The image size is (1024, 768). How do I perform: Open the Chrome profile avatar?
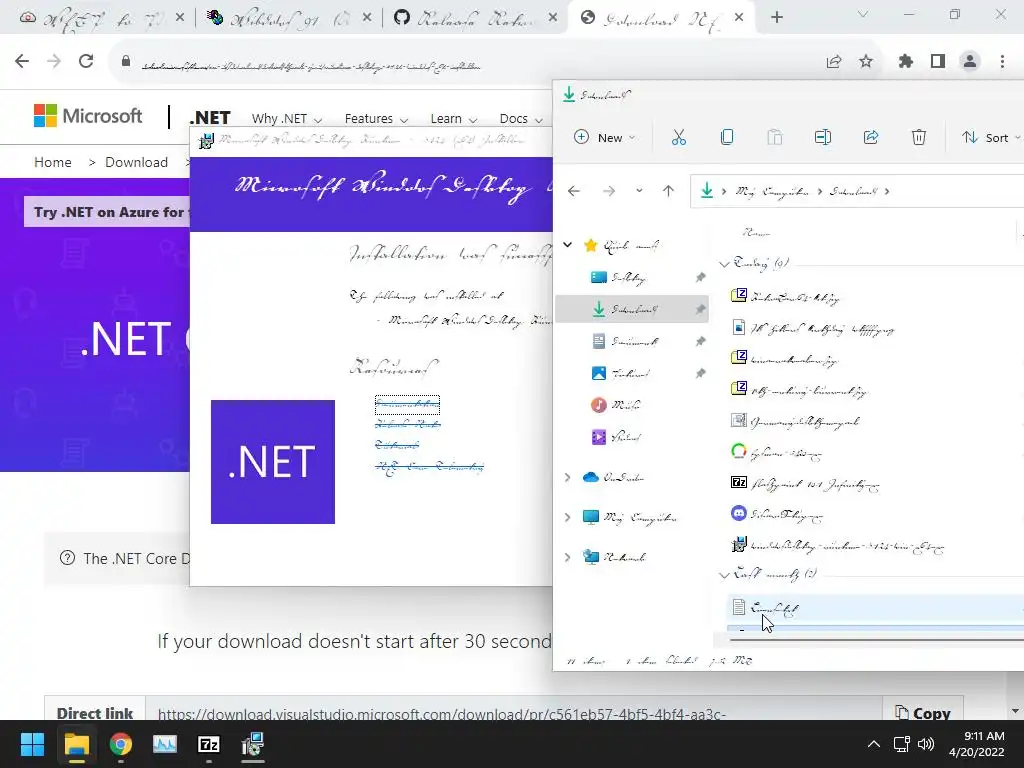tap(970, 61)
